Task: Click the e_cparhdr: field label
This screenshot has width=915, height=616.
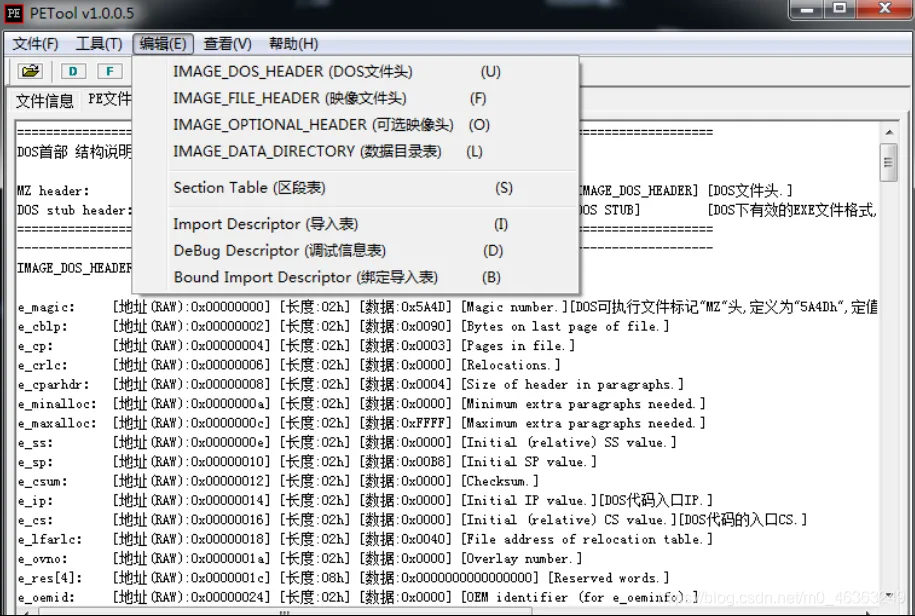Action: pos(53,385)
